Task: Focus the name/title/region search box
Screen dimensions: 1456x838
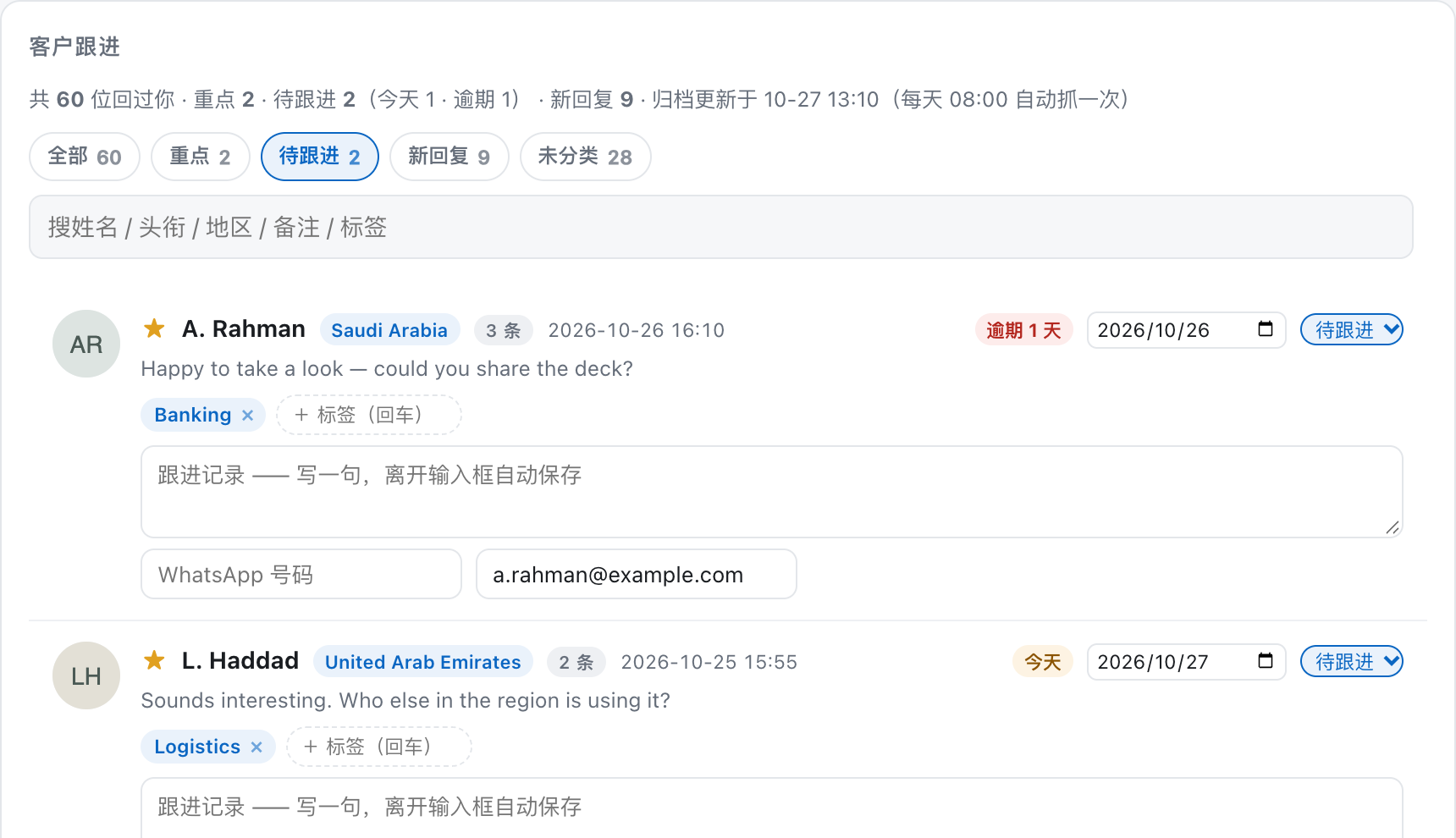Action: coord(721,227)
